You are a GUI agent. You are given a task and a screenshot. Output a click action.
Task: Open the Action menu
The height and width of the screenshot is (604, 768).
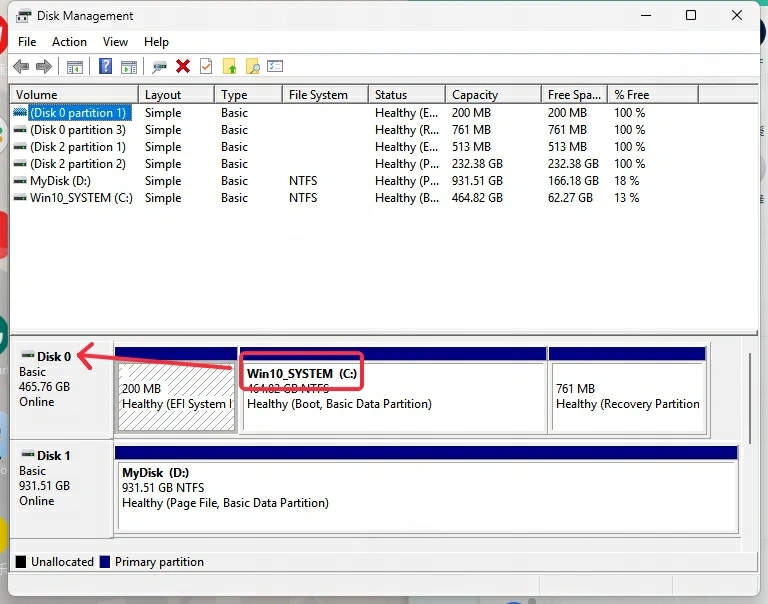[69, 42]
